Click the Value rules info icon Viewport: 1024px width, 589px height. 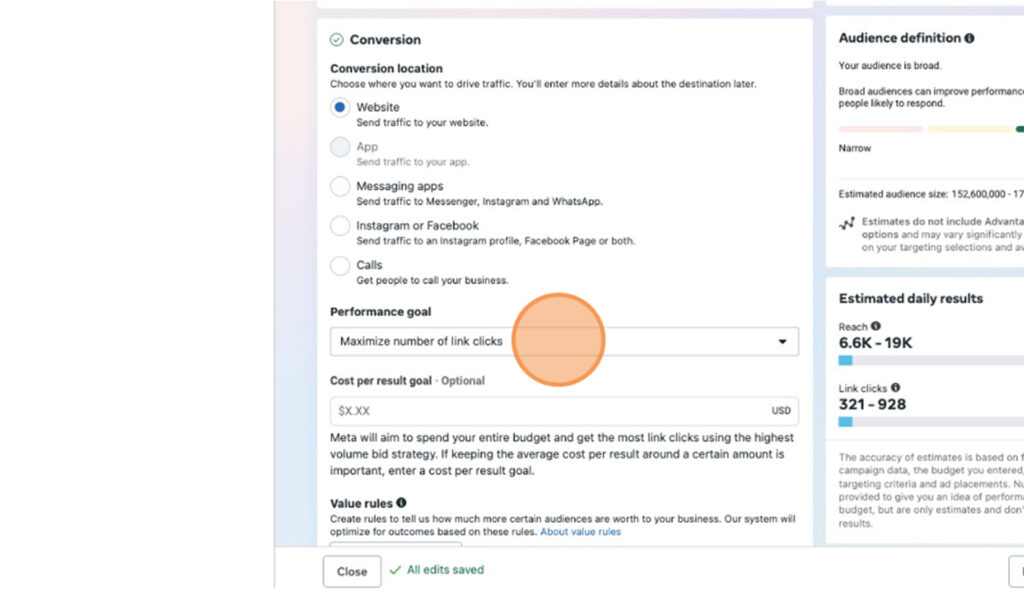coord(401,503)
